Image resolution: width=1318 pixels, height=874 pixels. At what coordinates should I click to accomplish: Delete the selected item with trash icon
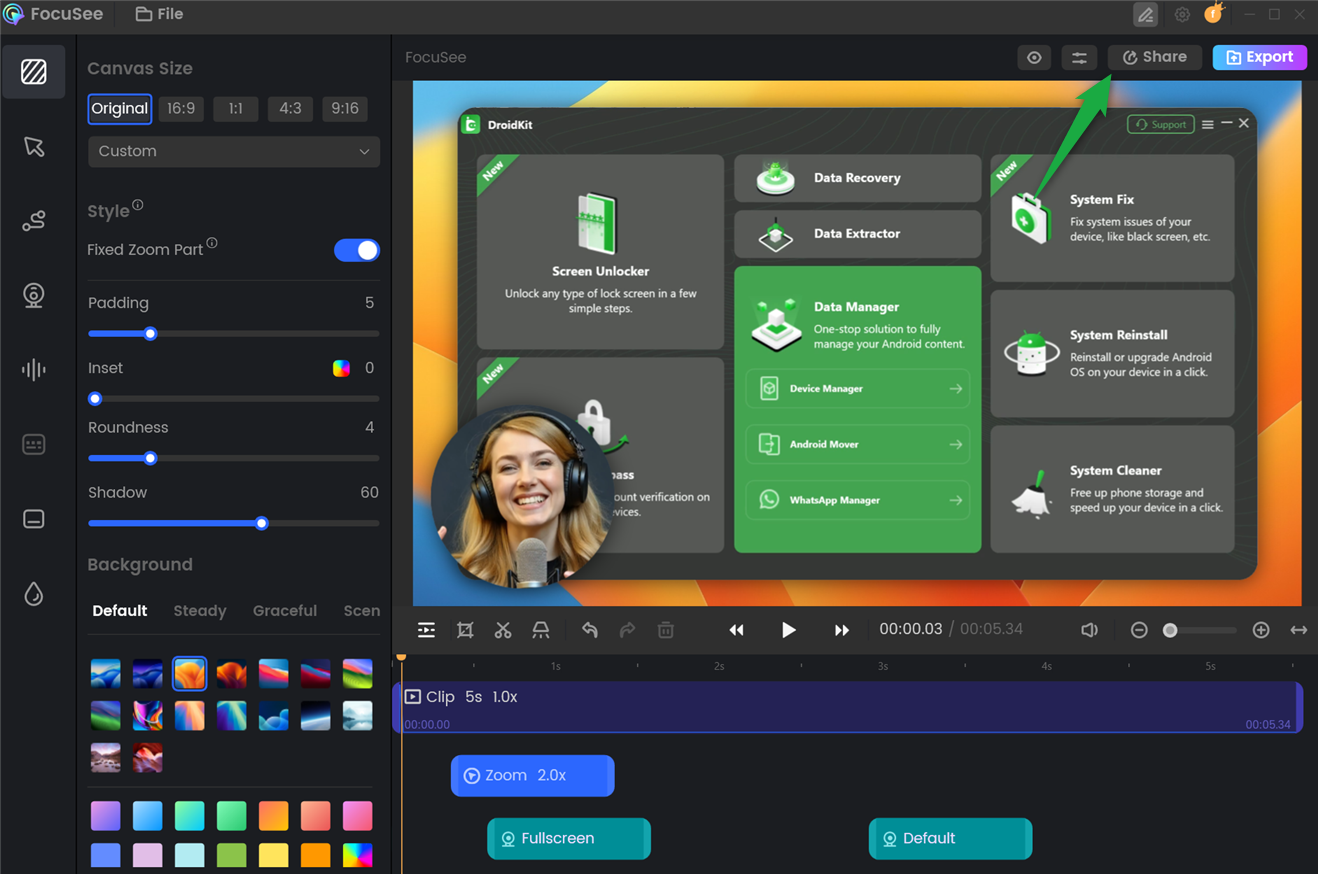[666, 630]
